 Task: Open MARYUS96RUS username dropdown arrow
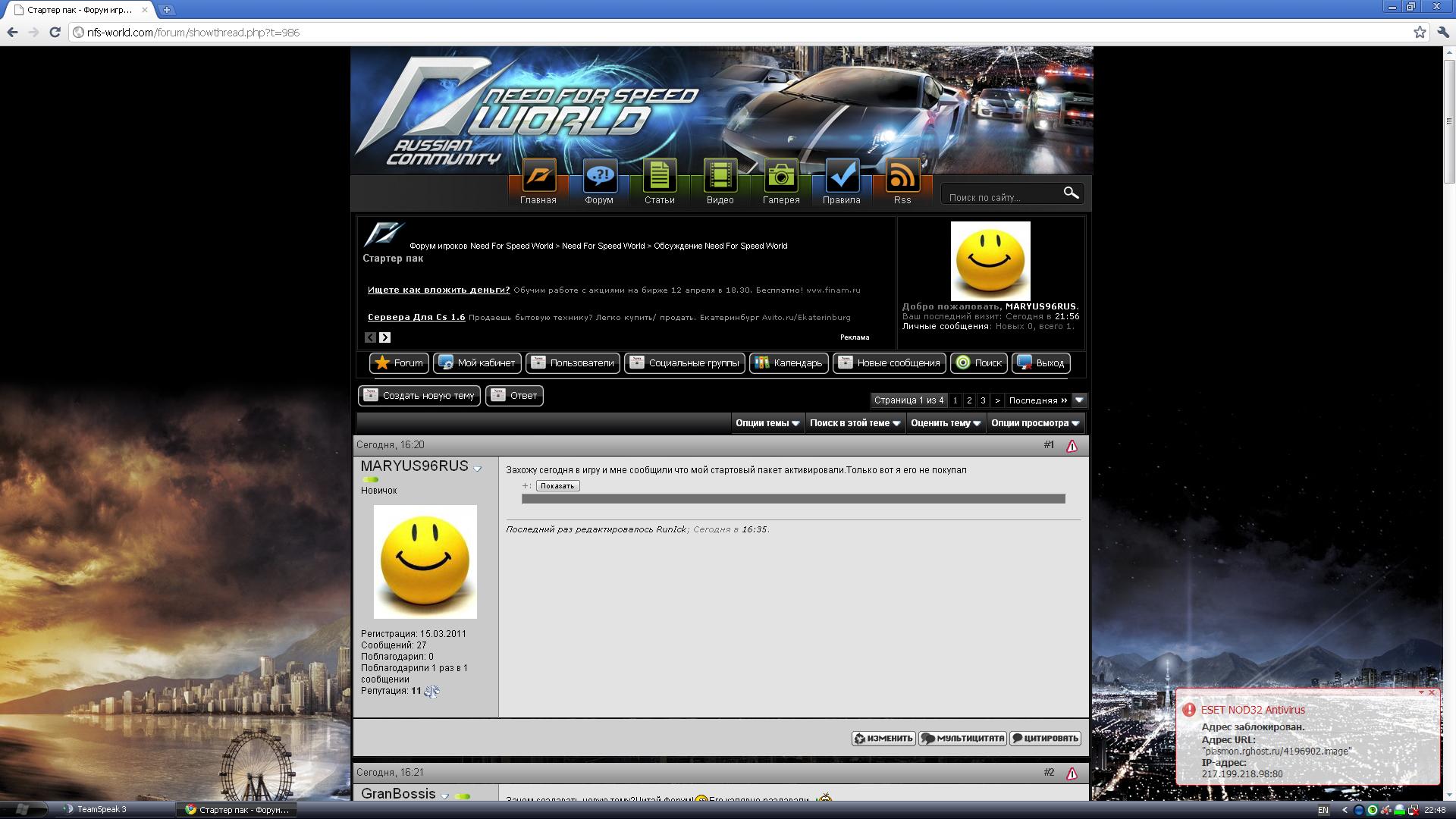point(478,469)
